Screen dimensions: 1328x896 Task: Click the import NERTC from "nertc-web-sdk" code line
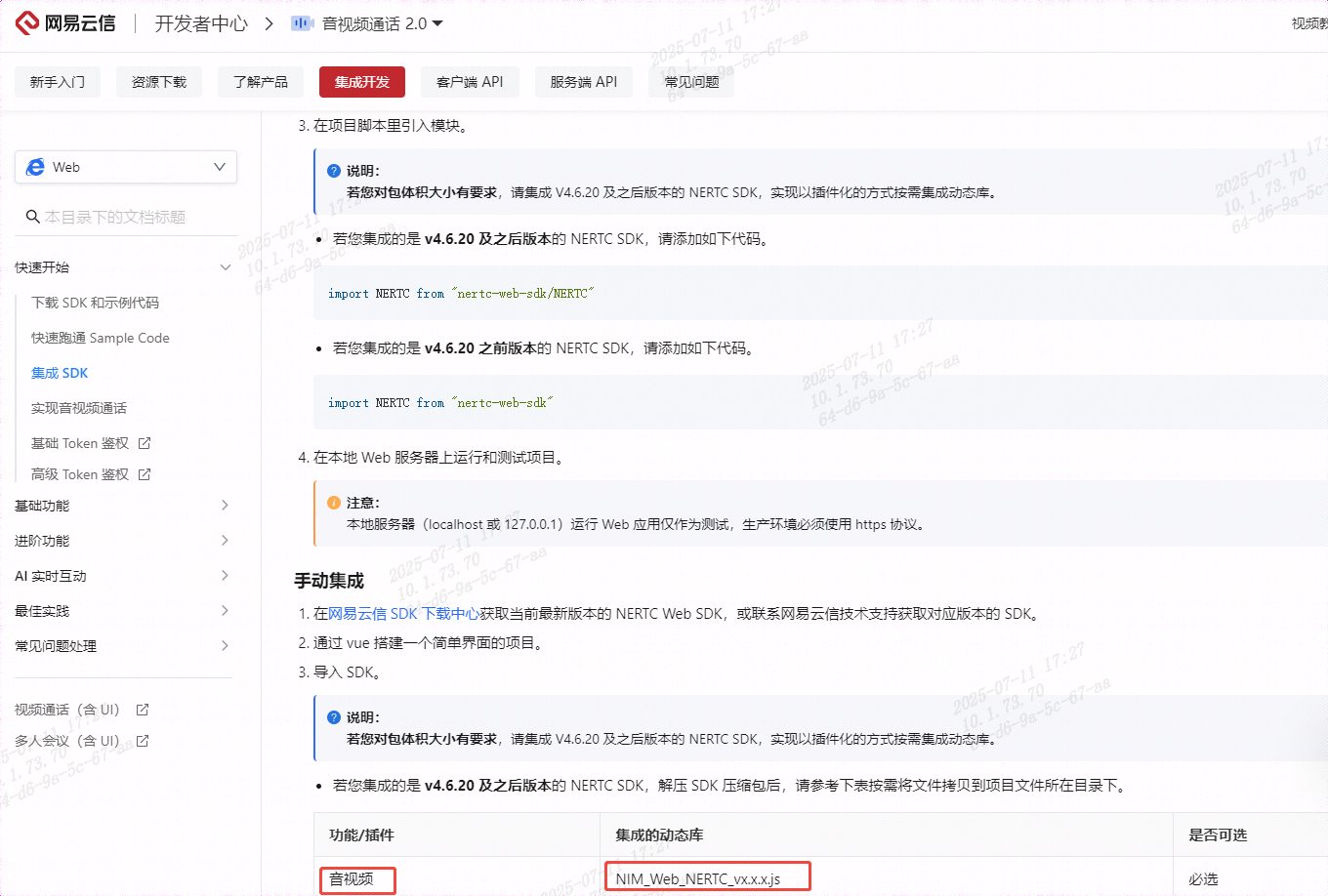440,403
